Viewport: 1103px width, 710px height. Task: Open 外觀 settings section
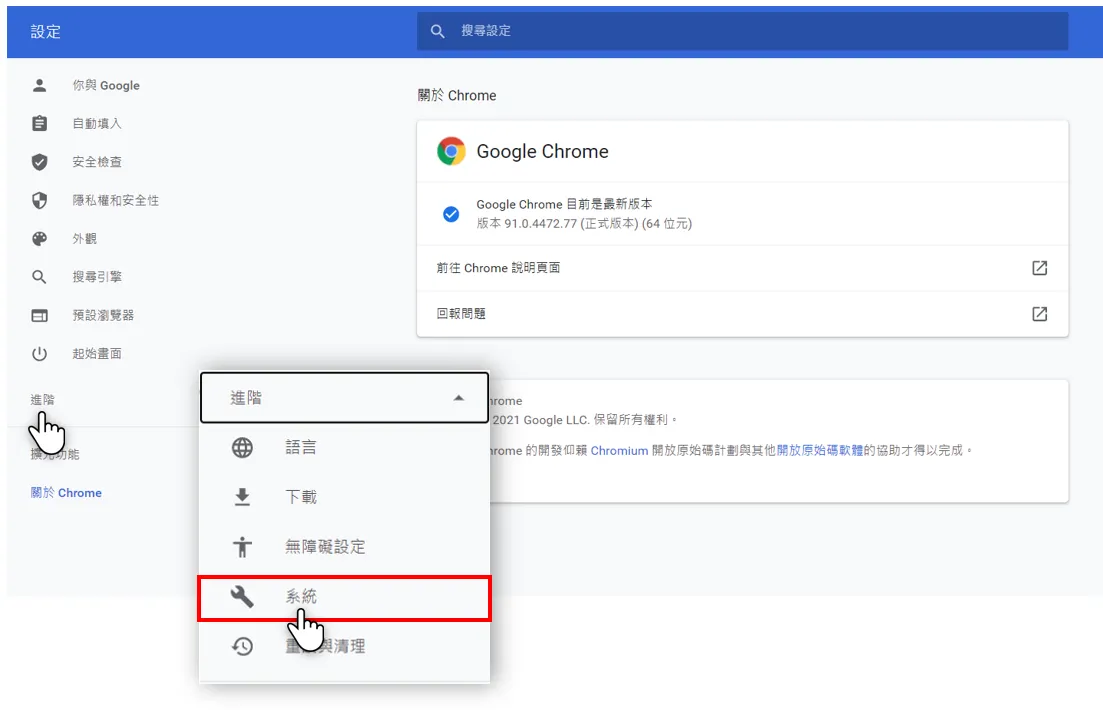[84, 239]
